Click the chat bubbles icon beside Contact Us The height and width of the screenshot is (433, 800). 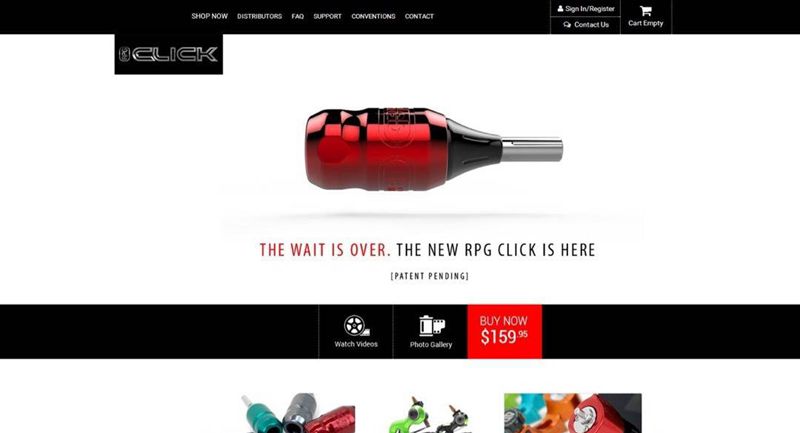tap(567, 24)
